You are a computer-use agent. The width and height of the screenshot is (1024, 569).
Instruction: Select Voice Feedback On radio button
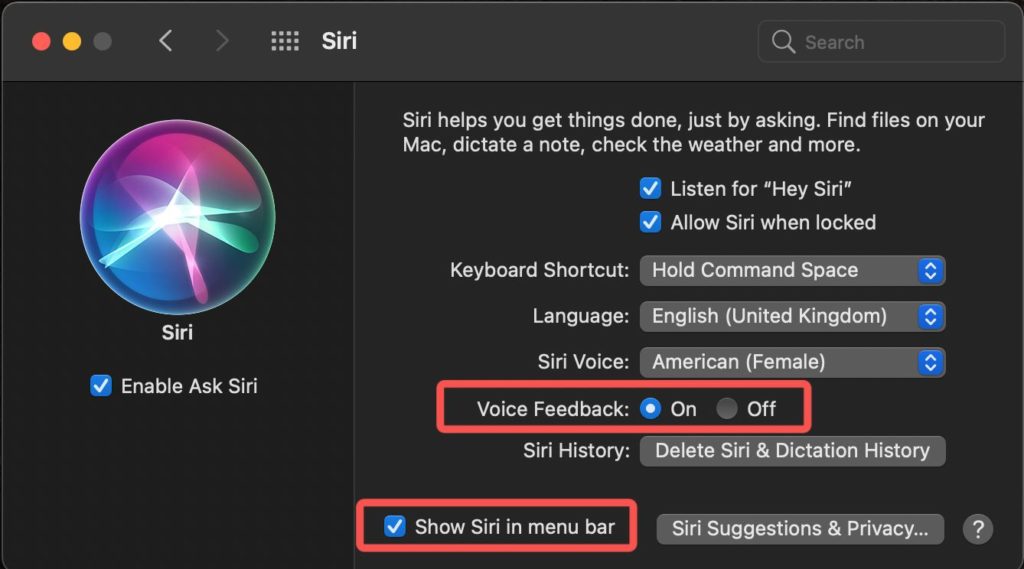tap(650, 409)
